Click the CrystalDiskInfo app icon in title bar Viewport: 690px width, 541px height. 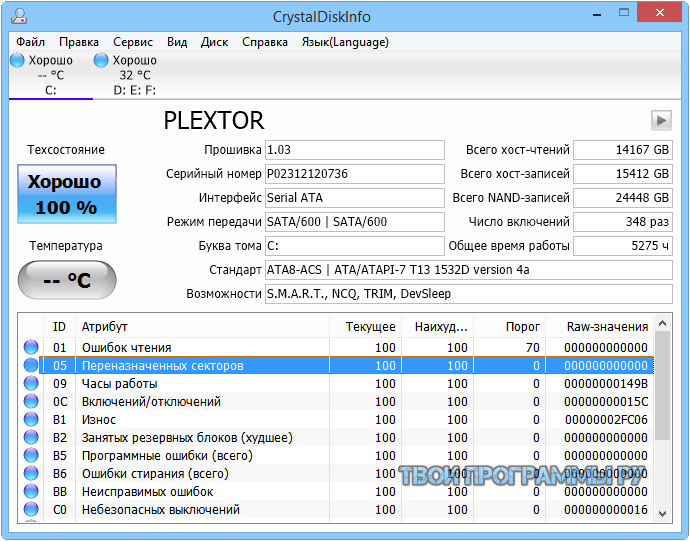(19, 16)
